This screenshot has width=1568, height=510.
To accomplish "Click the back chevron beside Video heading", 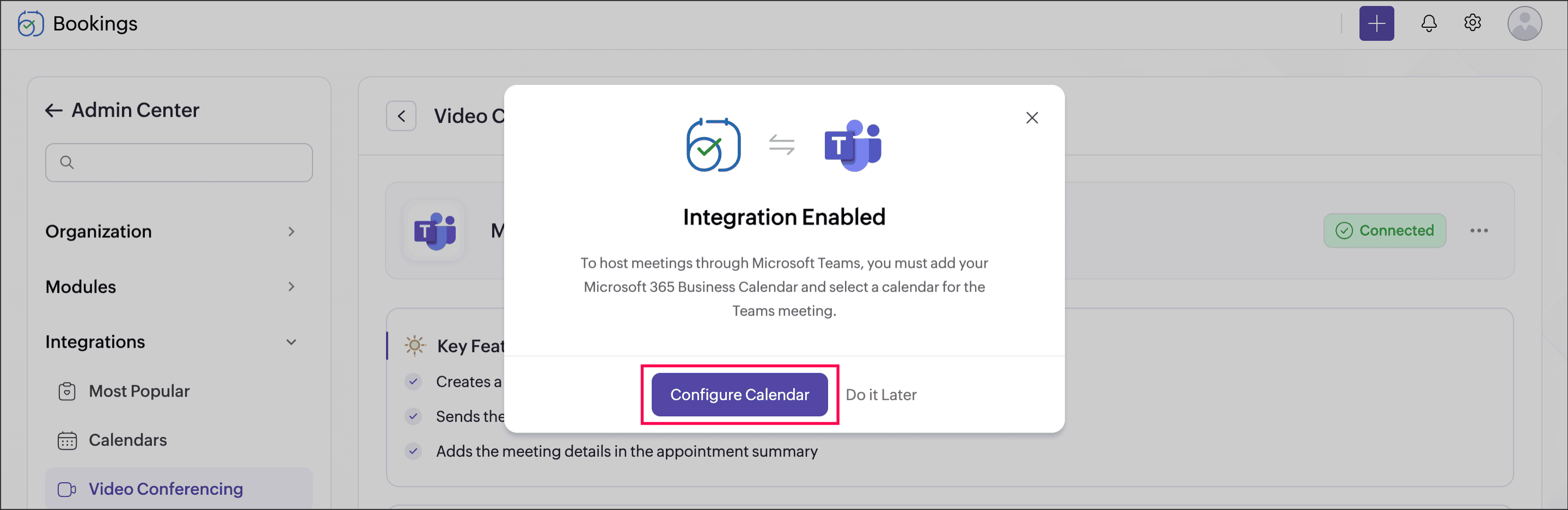I will (401, 116).
